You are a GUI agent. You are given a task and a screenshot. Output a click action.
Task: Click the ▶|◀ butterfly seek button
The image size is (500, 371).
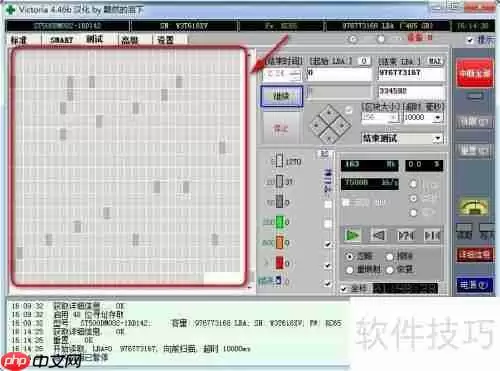point(432,236)
